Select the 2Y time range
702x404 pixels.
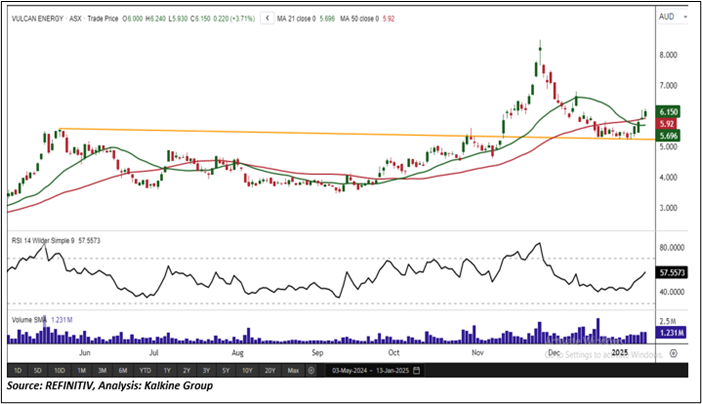point(187,370)
